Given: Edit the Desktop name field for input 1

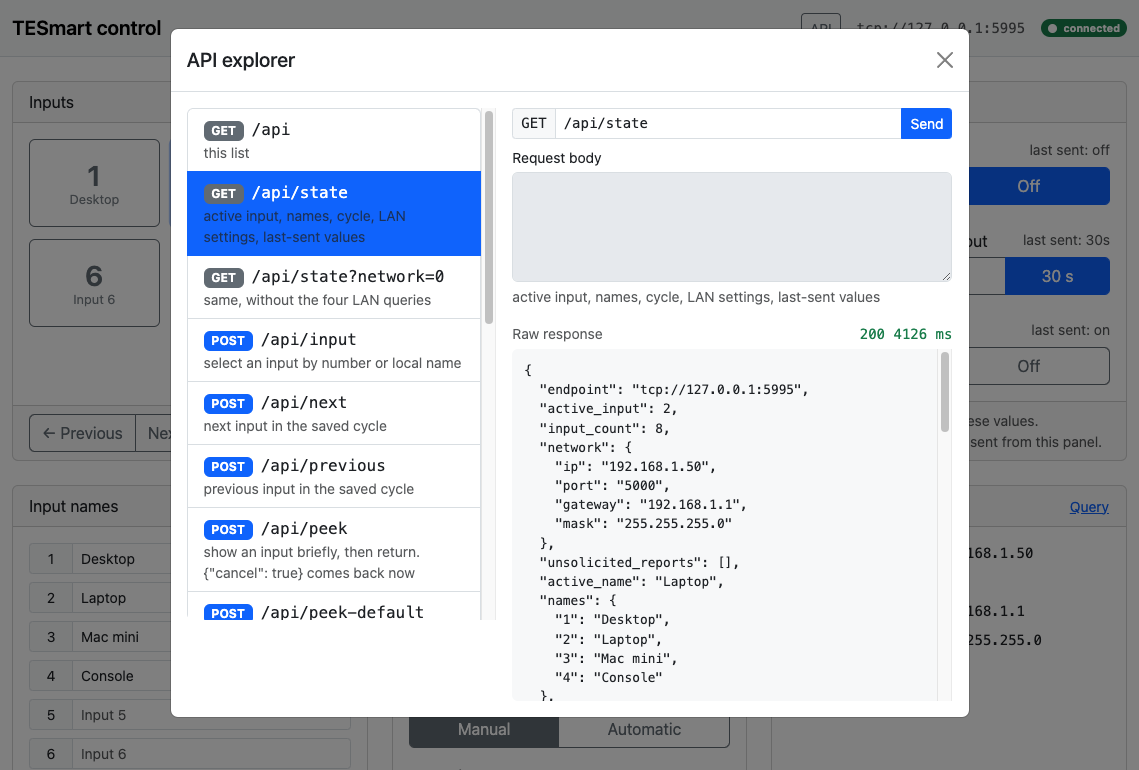Looking at the screenshot, I should pos(121,559).
